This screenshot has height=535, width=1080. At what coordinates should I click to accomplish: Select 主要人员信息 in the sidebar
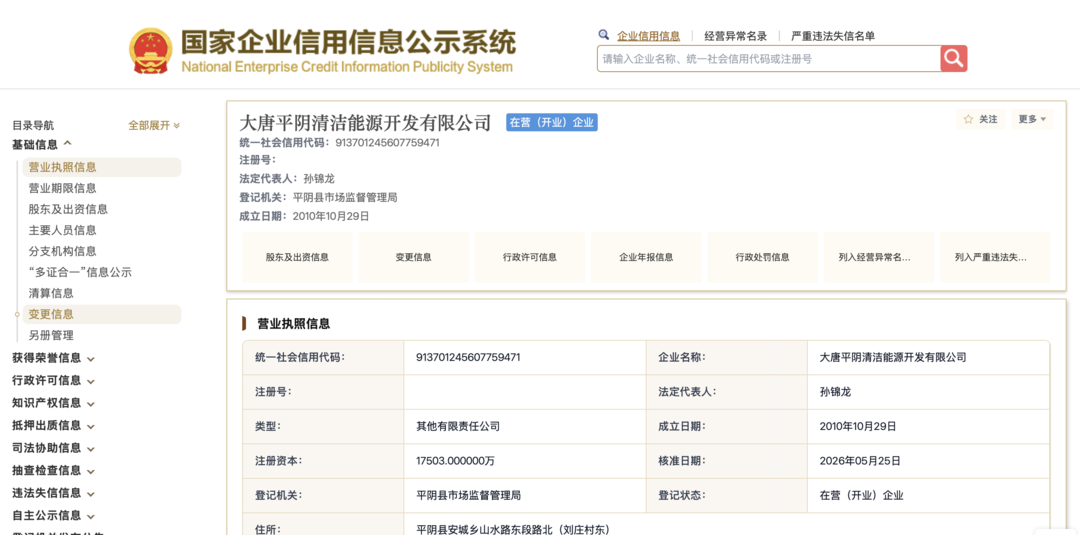(63, 230)
